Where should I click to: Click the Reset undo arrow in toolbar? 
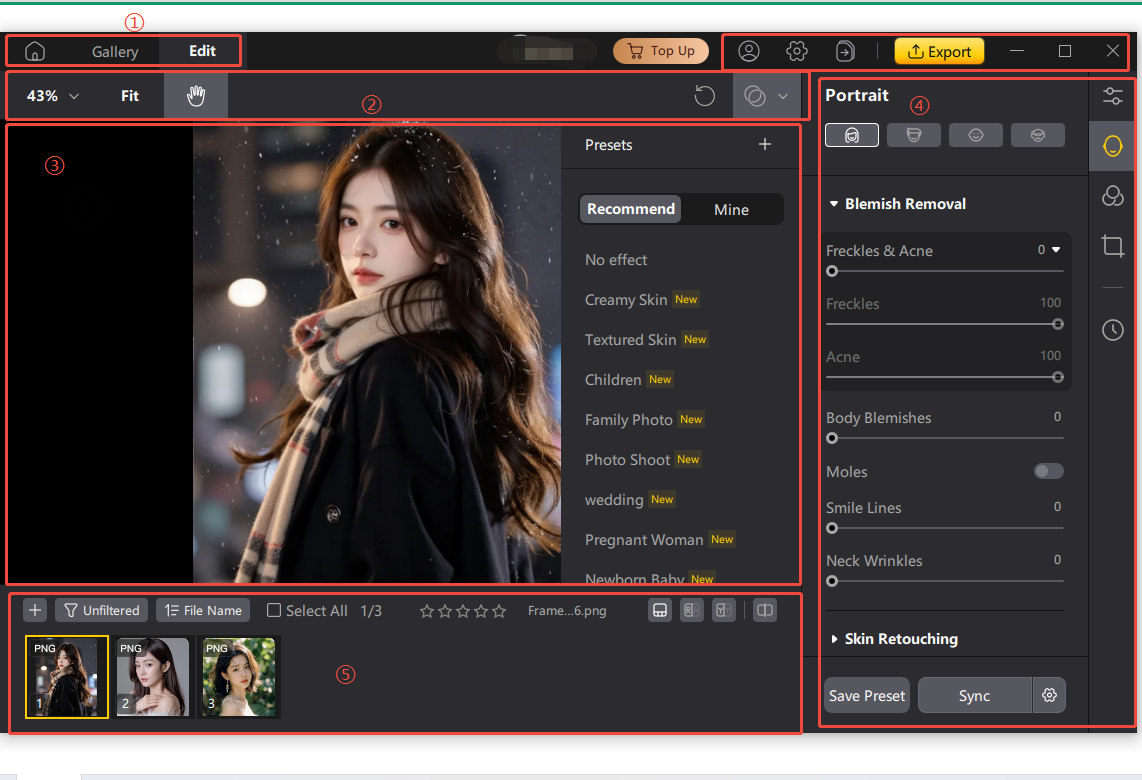[704, 95]
